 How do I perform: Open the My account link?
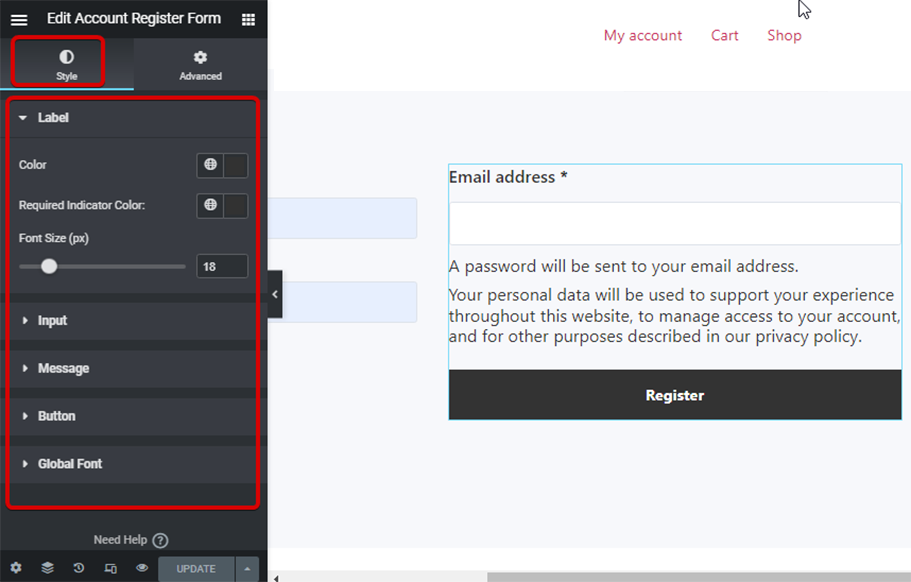click(x=643, y=36)
